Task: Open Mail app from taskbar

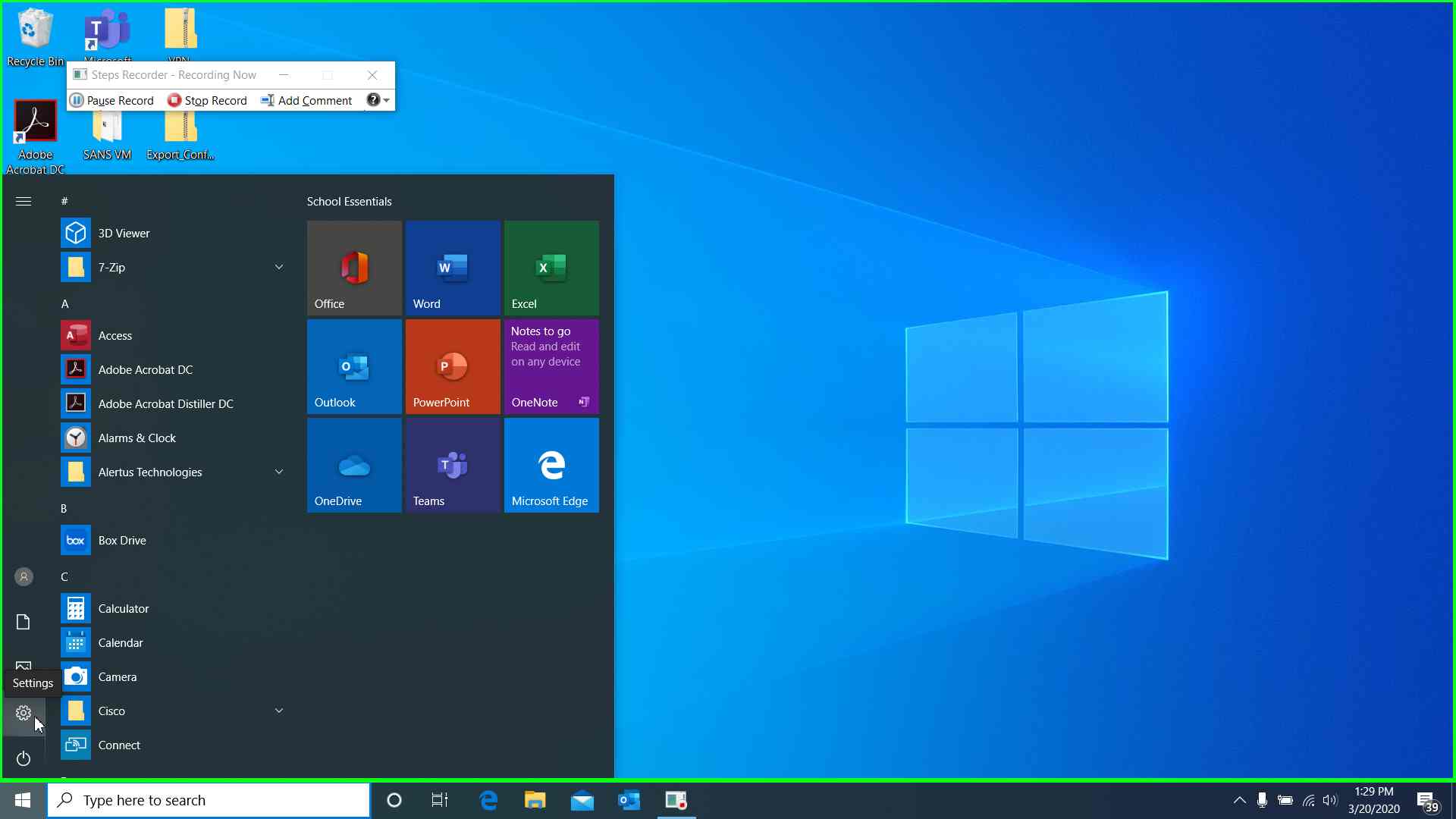Action: [582, 800]
